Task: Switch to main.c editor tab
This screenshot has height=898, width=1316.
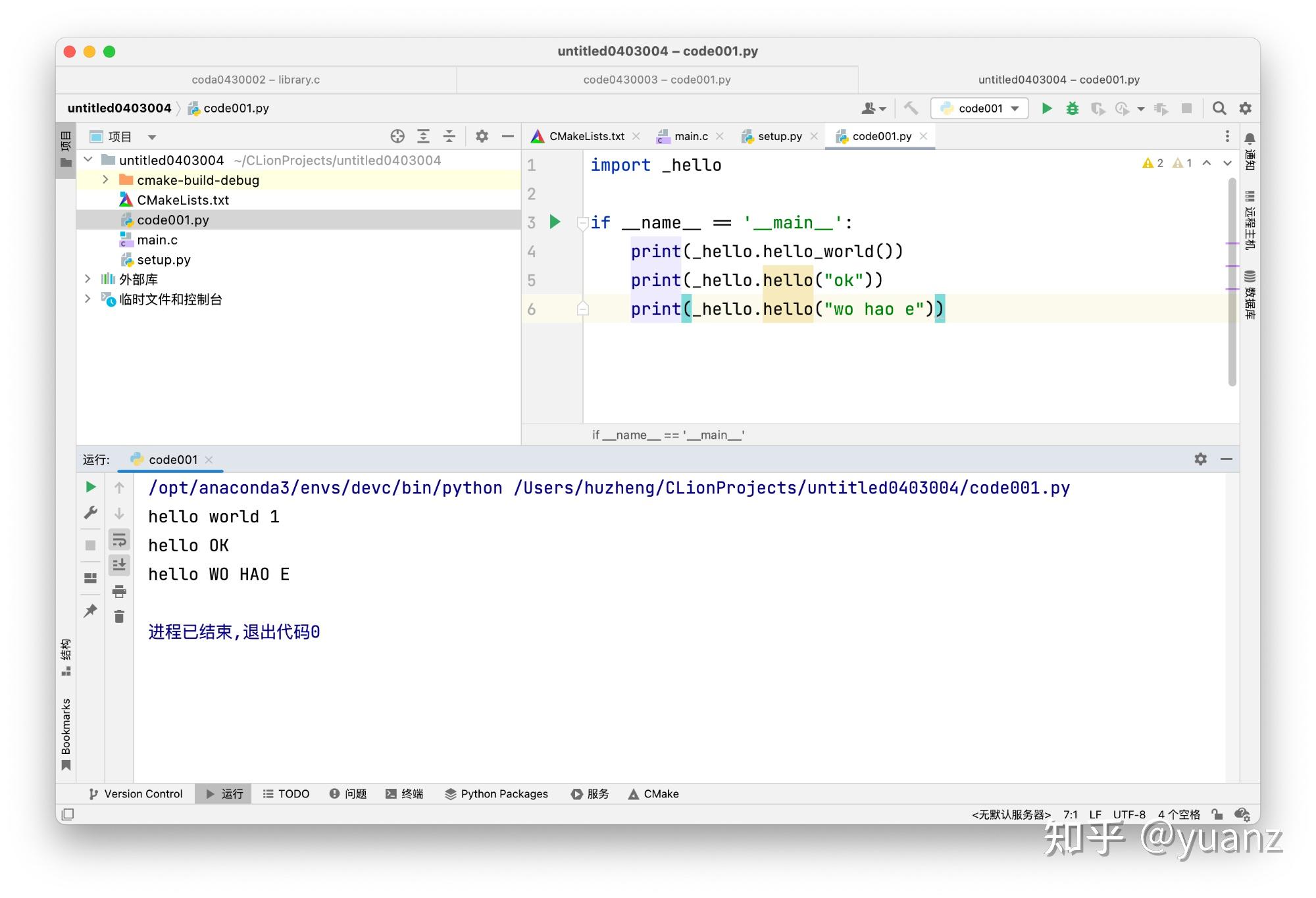Action: pos(690,136)
